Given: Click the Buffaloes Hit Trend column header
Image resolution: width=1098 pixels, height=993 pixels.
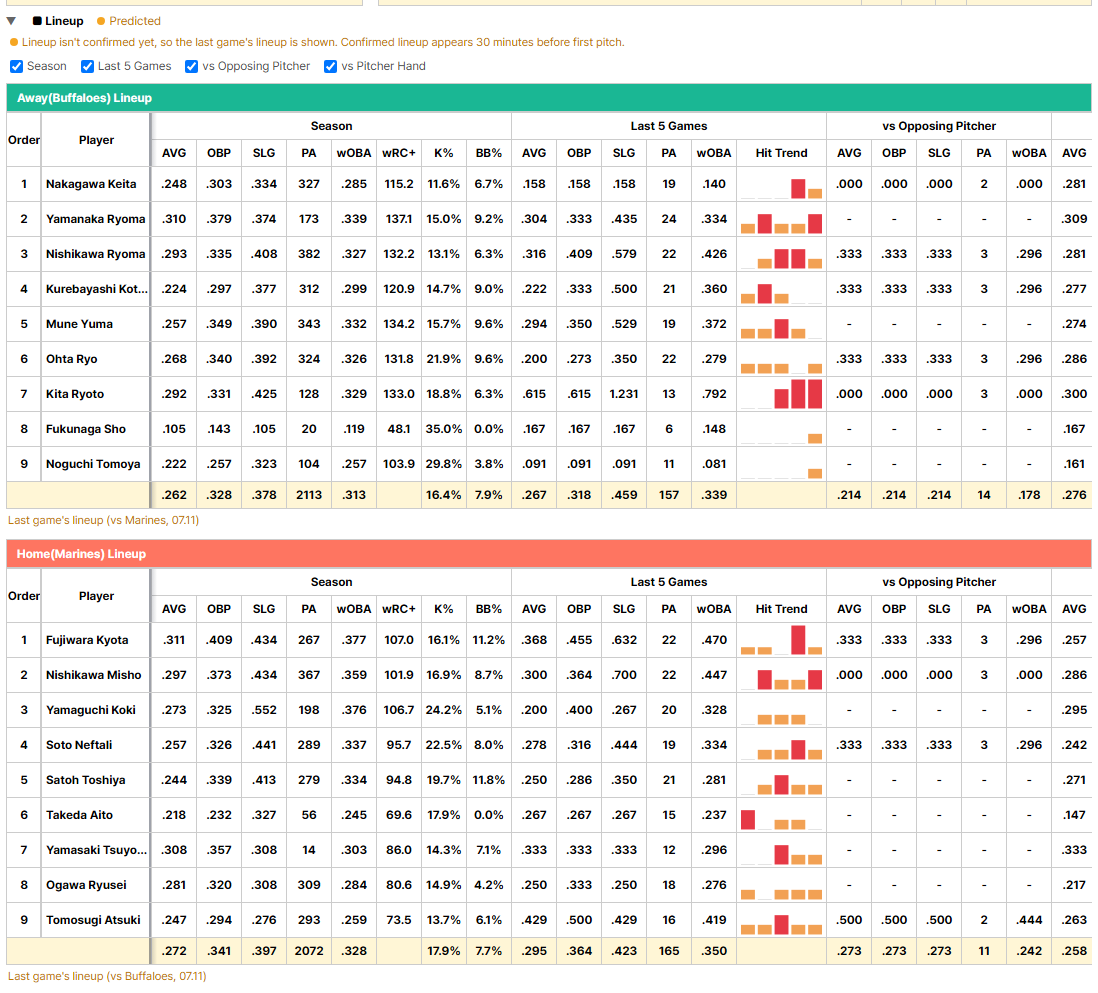Looking at the screenshot, I should (781, 153).
